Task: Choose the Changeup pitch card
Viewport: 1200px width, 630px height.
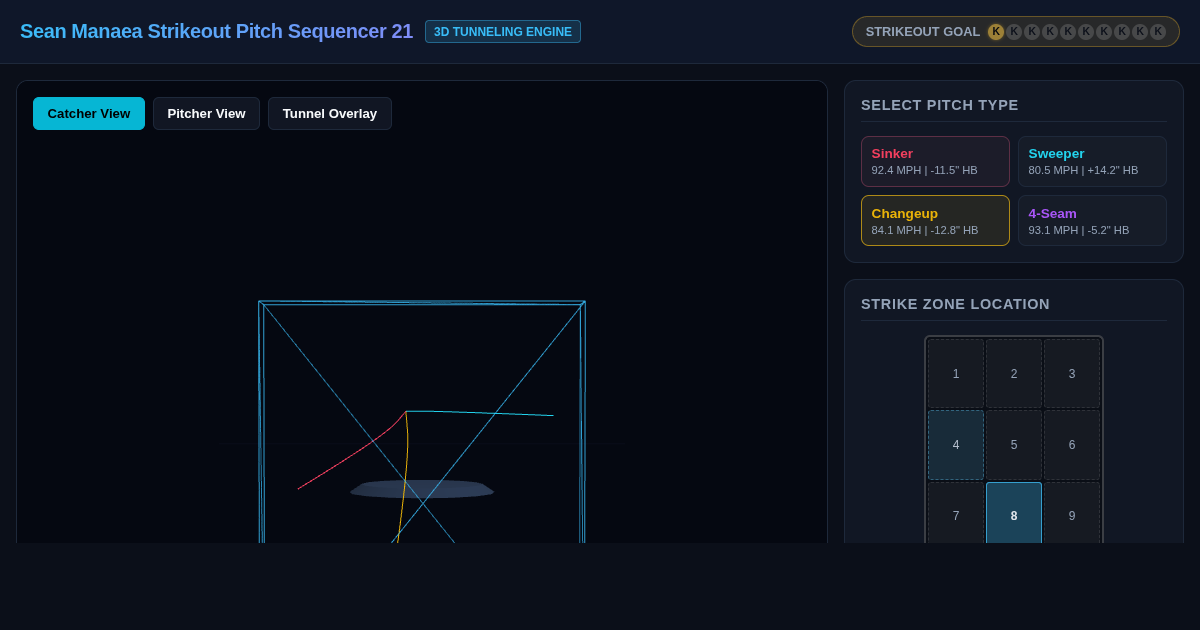Action: [935, 220]
